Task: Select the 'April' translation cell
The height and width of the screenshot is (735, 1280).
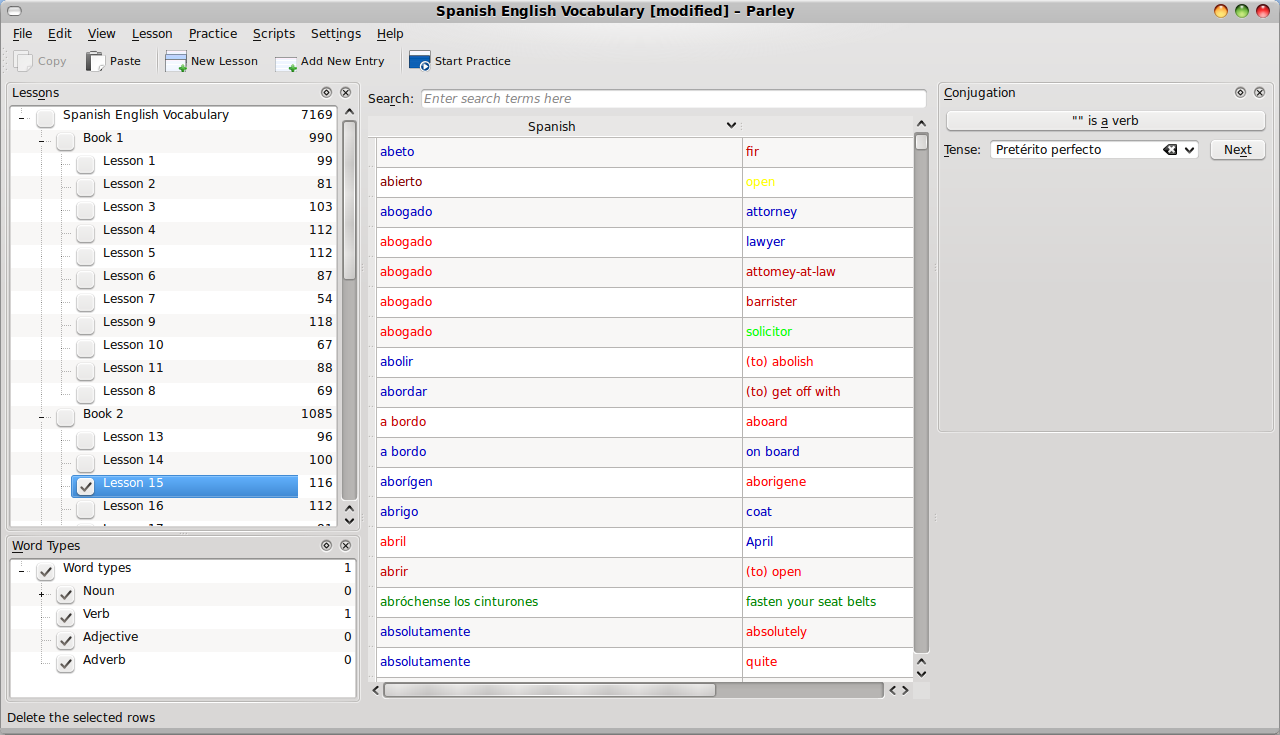Action: click(828, 542)
